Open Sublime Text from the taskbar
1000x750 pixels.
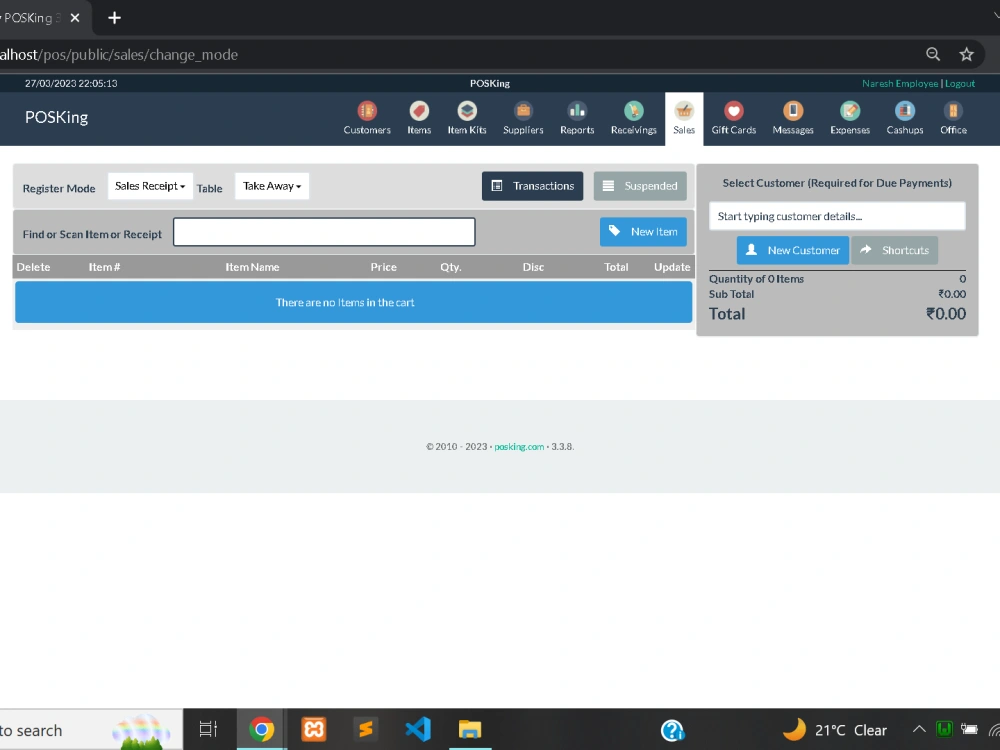click(x=366, y=729)
